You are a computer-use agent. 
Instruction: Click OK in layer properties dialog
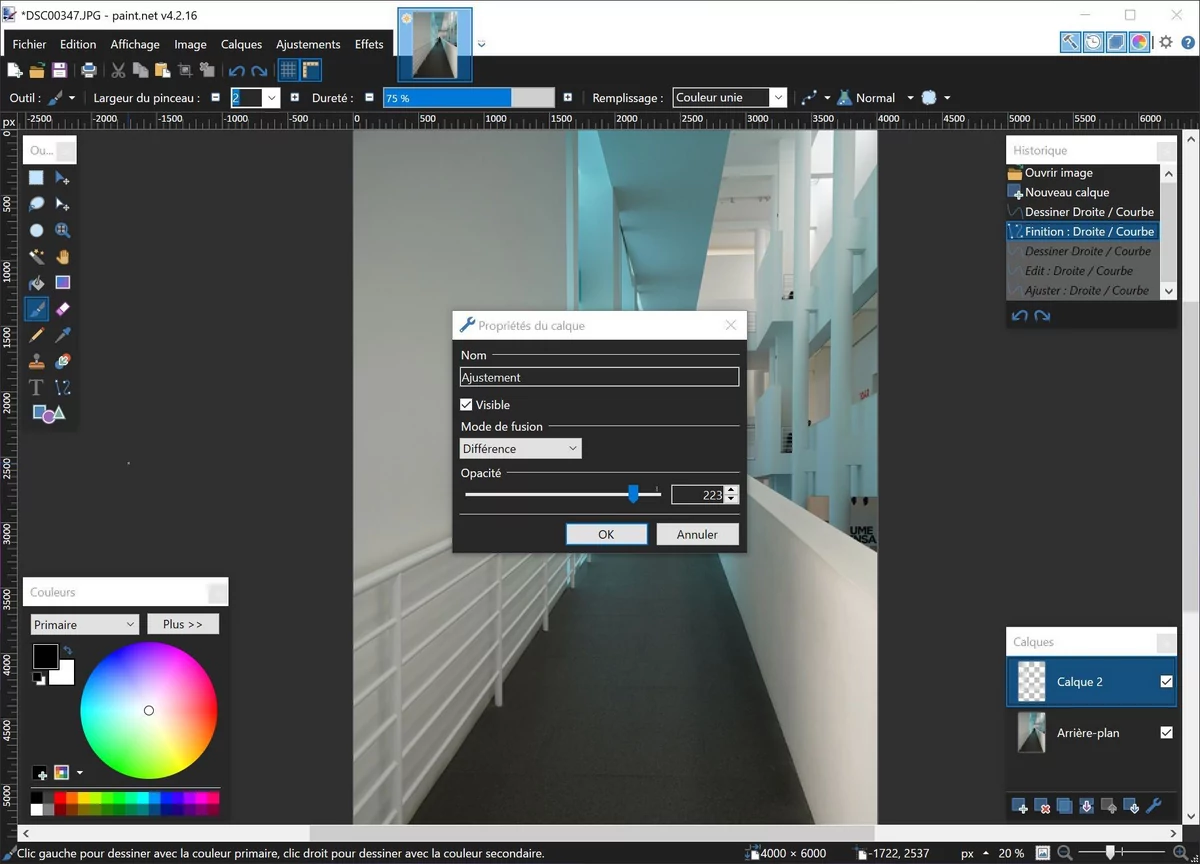click(x=606, y=534)
